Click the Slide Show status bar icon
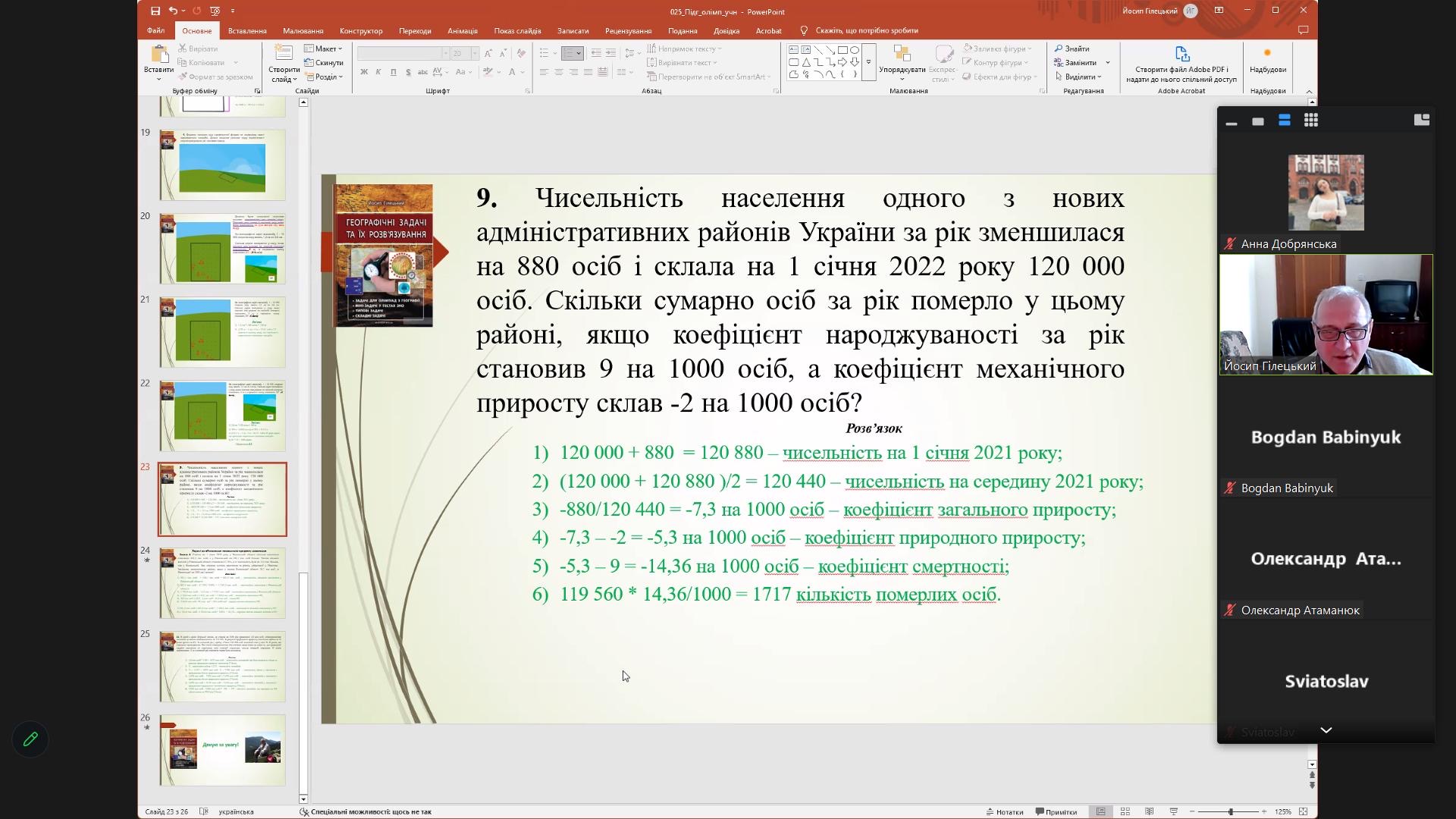Viewport: 1456px width, 819px height. point(1174,811)
